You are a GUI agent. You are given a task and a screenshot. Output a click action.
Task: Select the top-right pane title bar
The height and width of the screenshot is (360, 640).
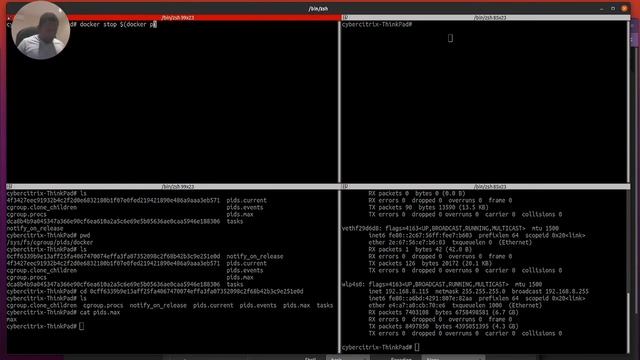coord(486,18)
